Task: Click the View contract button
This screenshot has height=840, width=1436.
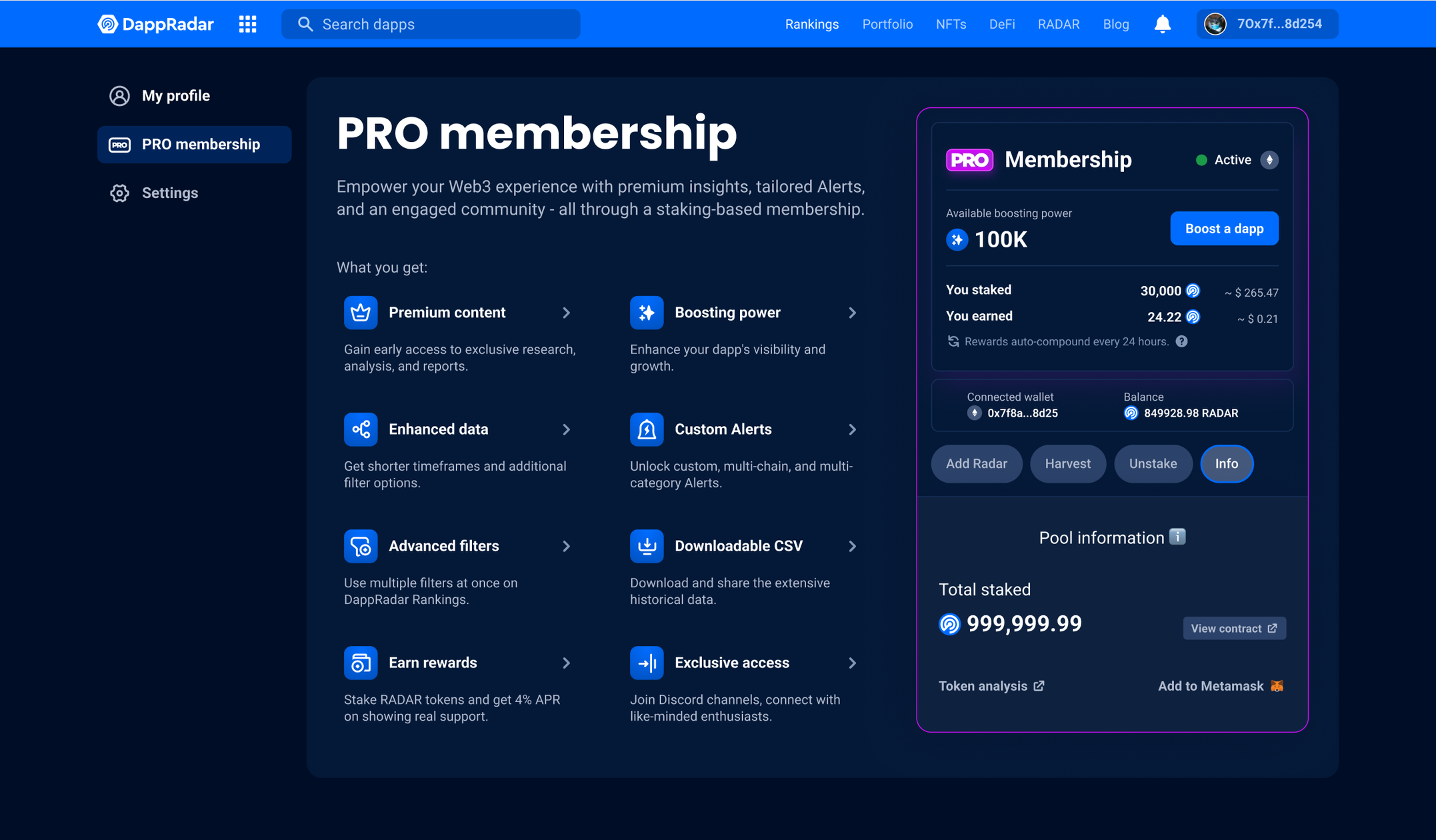Action: coord(1234,629)
